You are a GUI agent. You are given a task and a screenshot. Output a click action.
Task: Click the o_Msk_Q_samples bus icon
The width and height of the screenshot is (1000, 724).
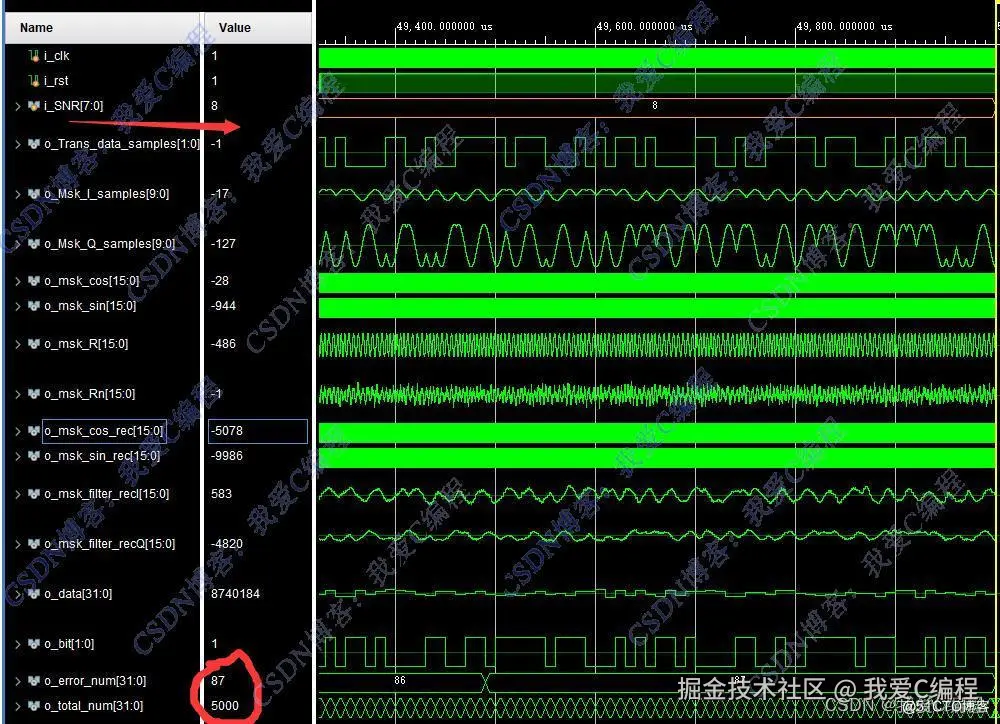pyautogui.click(x=34, y=244)
